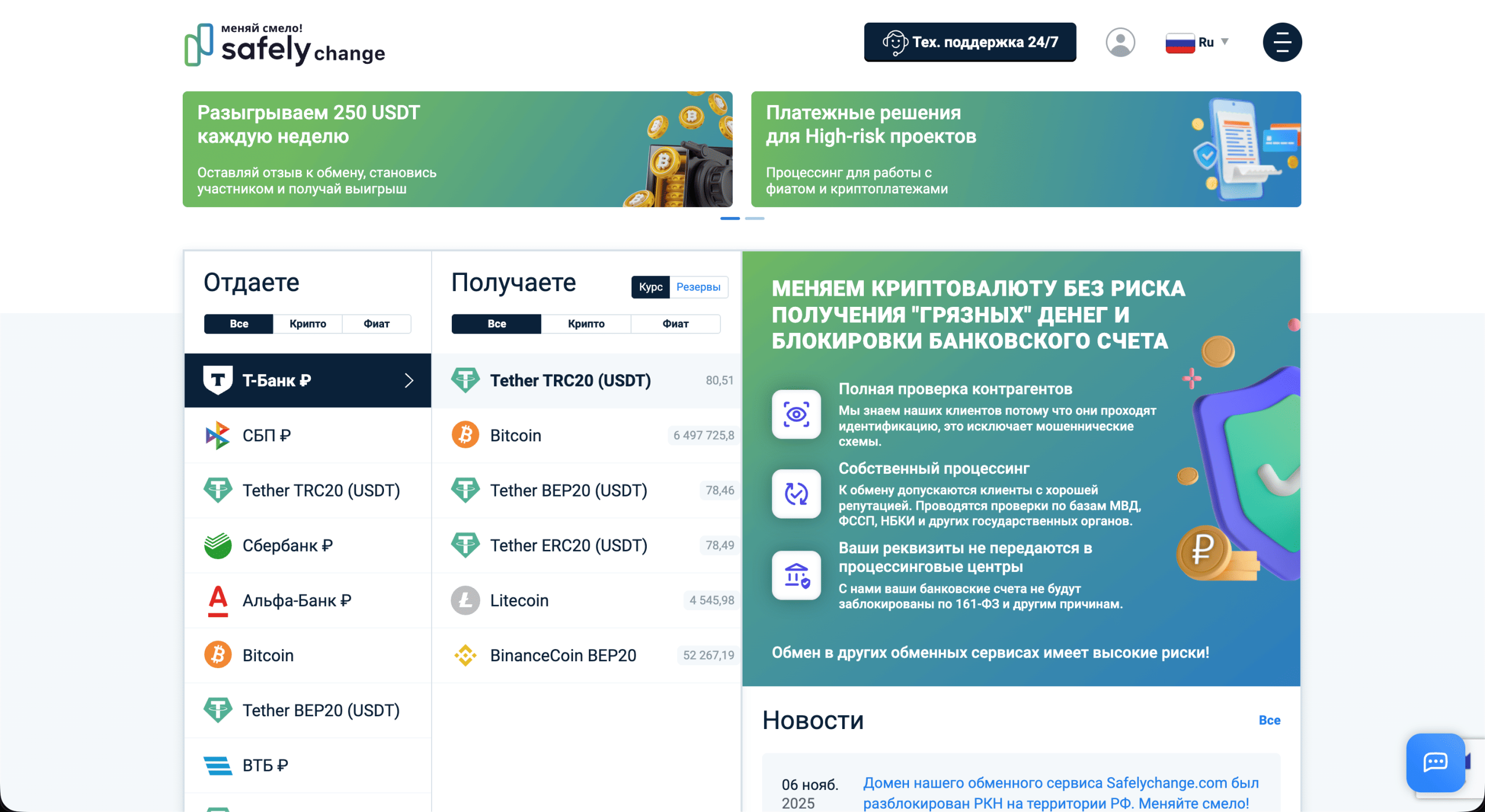Open all news via Все link

click(x=1269, y=720)
